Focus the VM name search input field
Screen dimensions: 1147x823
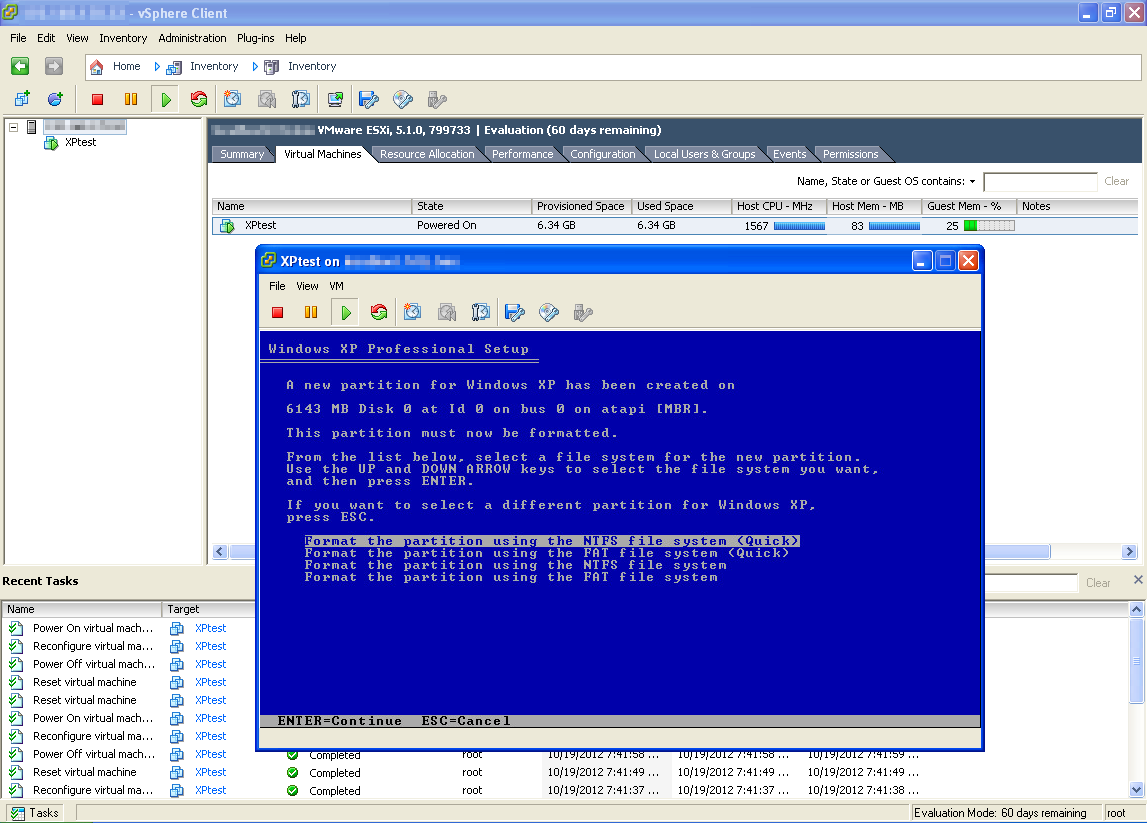pos(1040,181)
